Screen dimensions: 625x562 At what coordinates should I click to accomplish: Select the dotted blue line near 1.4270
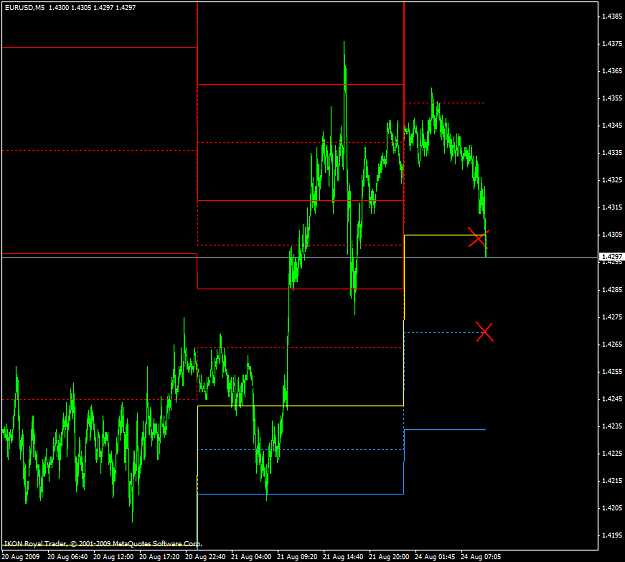[x=442, y=332]
